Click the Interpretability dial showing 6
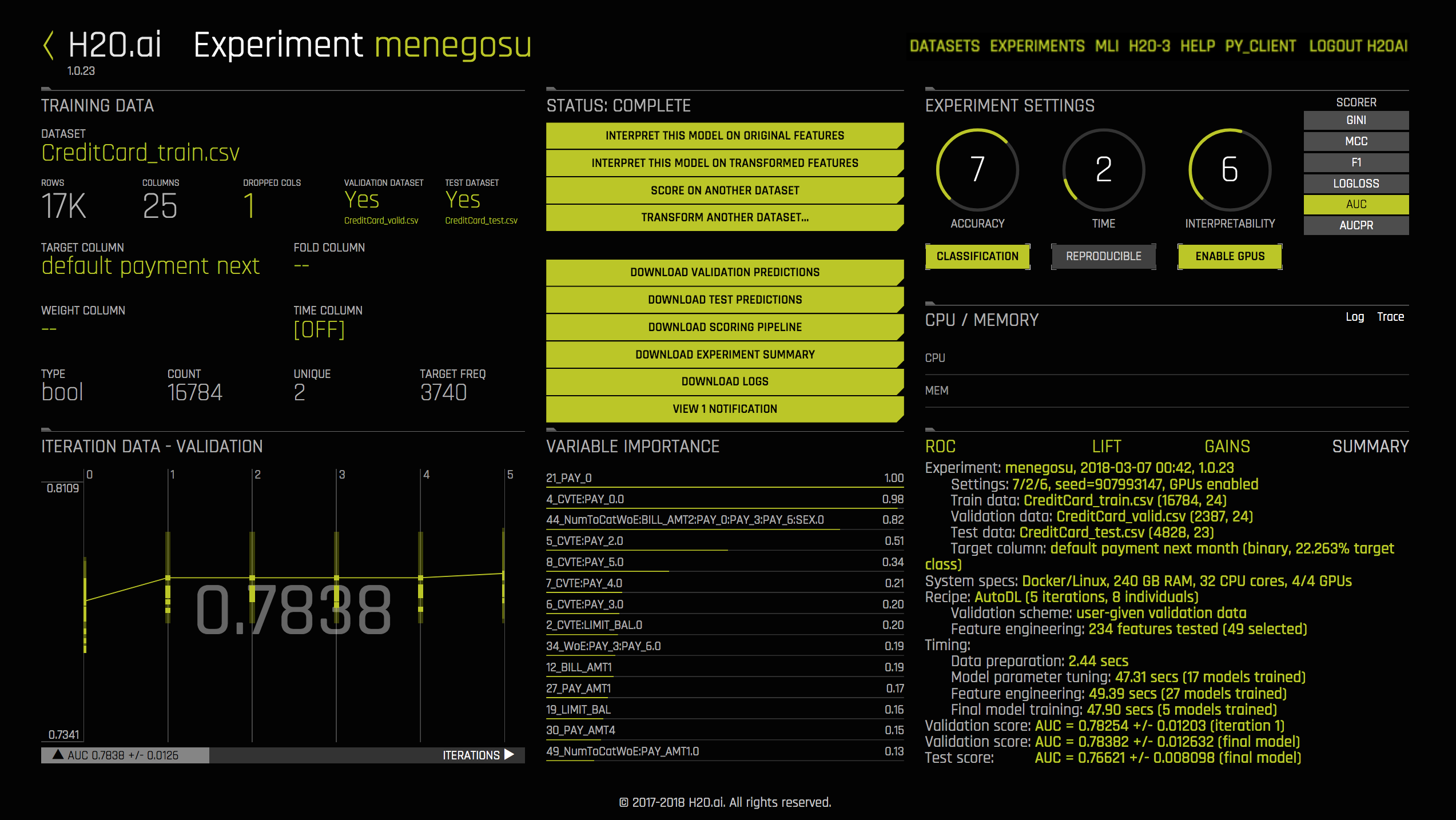 [1230, 170]
